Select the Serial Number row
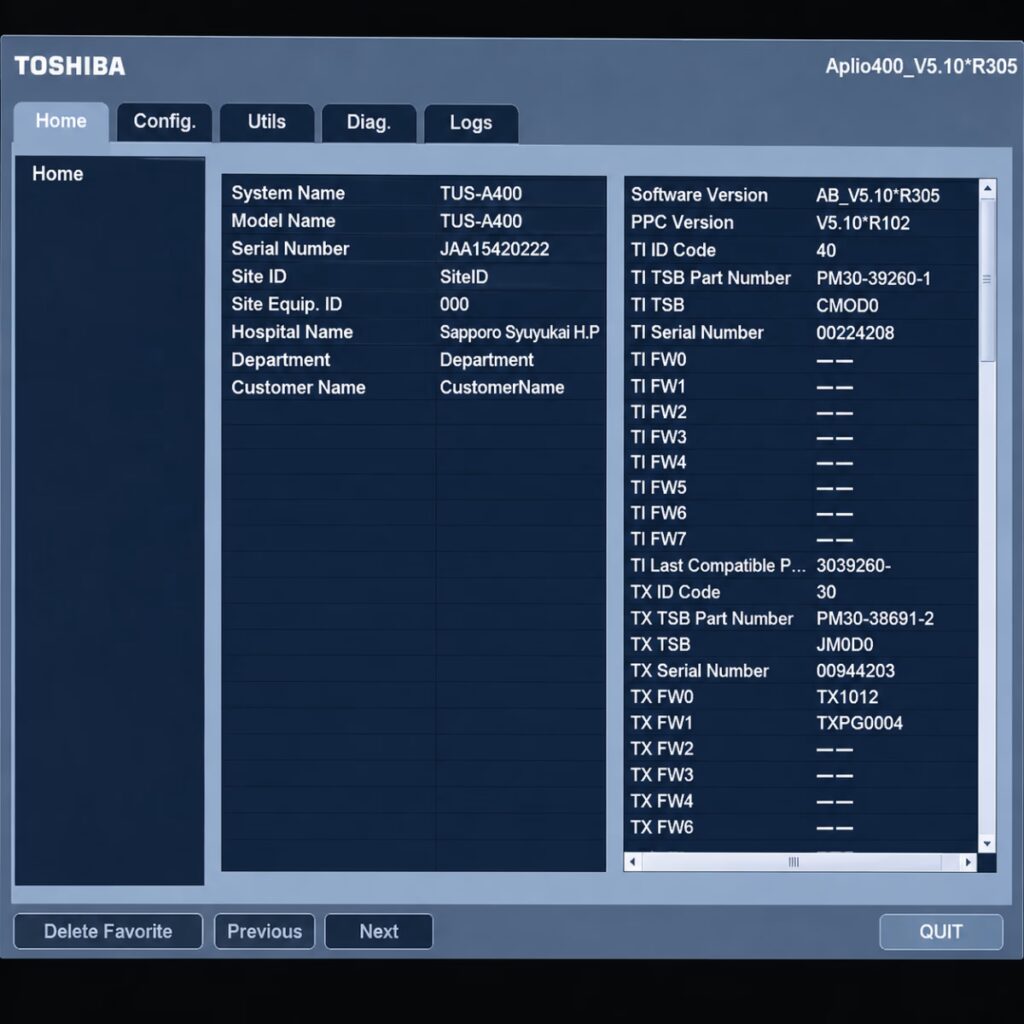1024x1024 pixels. [x=413, y=249]
